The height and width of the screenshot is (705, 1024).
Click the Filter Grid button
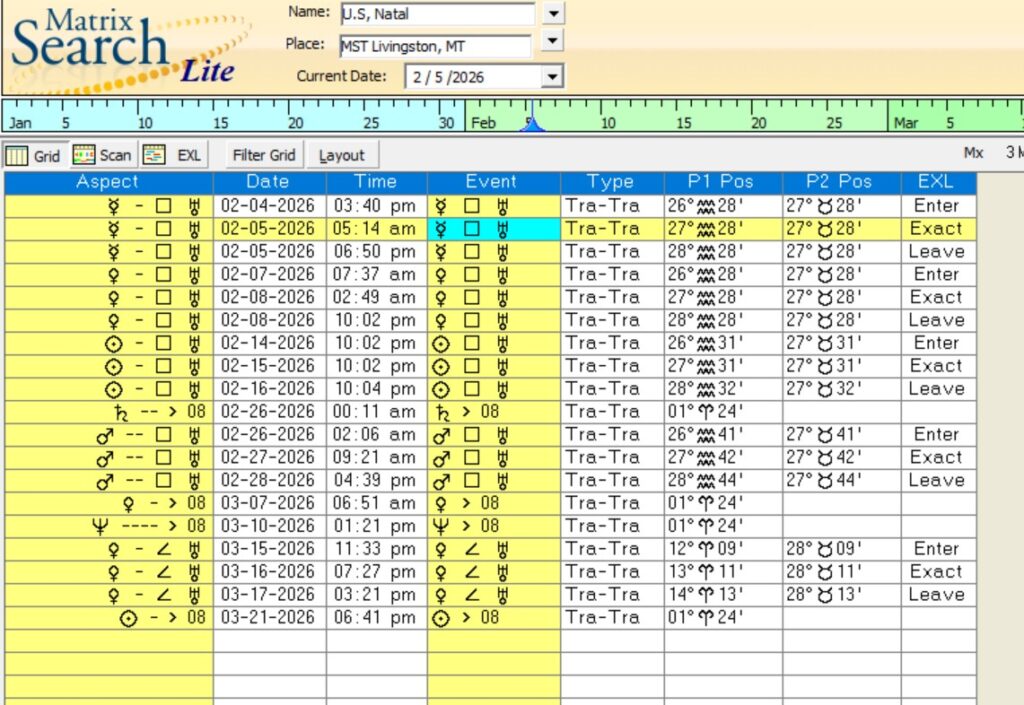(264, 155)
